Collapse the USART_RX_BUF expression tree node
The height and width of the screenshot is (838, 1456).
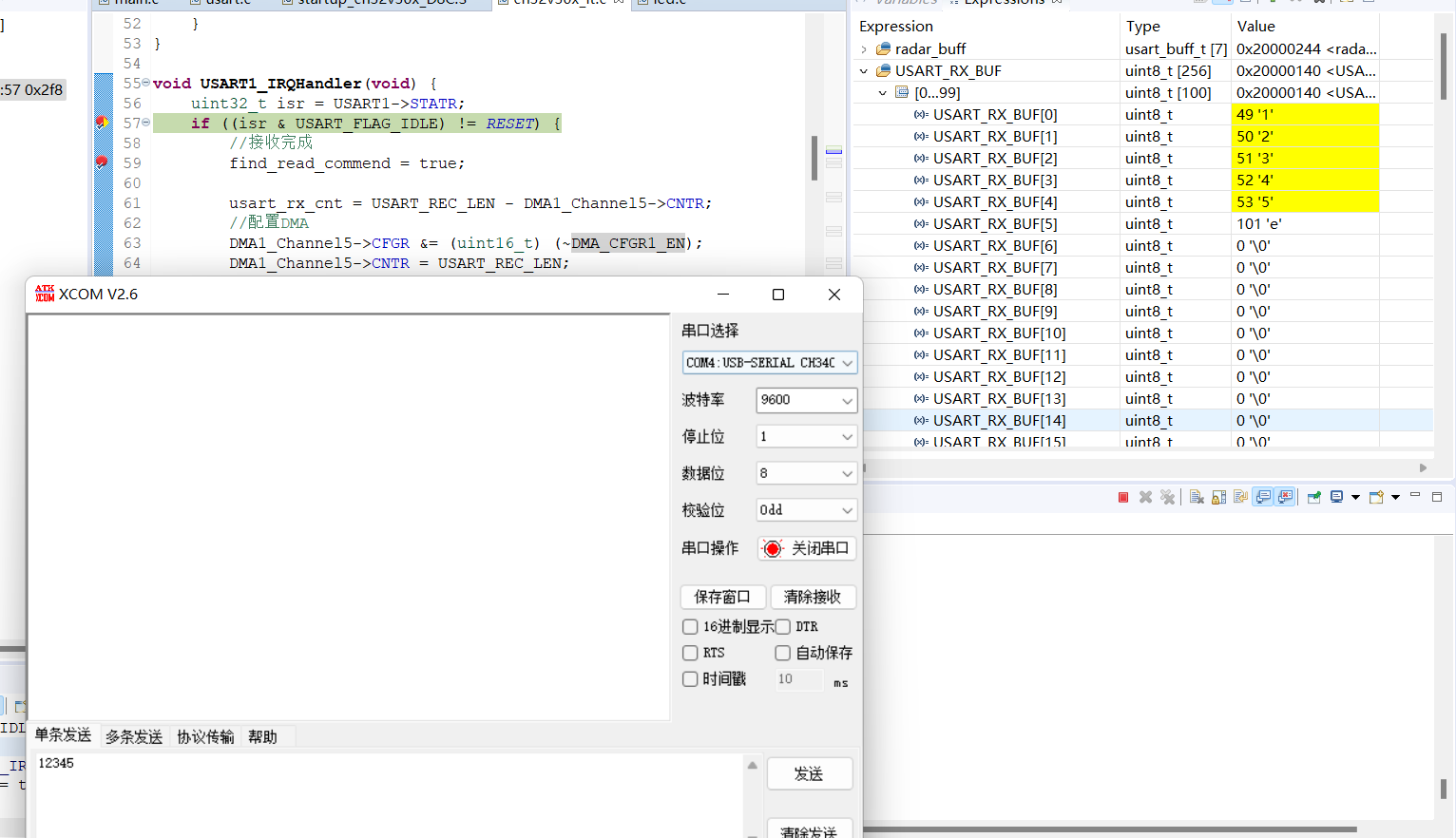[x=864, y=70]
